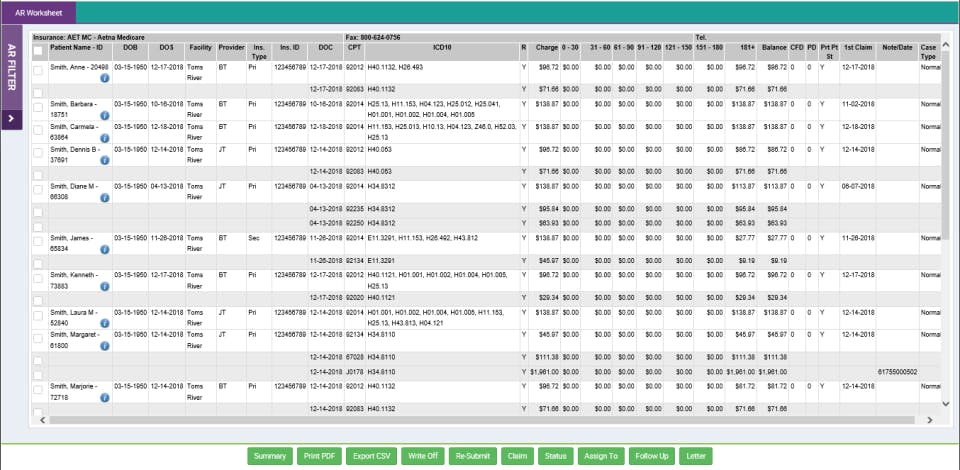
Task: Click the 92235 CPT cell
Action: 354,208
